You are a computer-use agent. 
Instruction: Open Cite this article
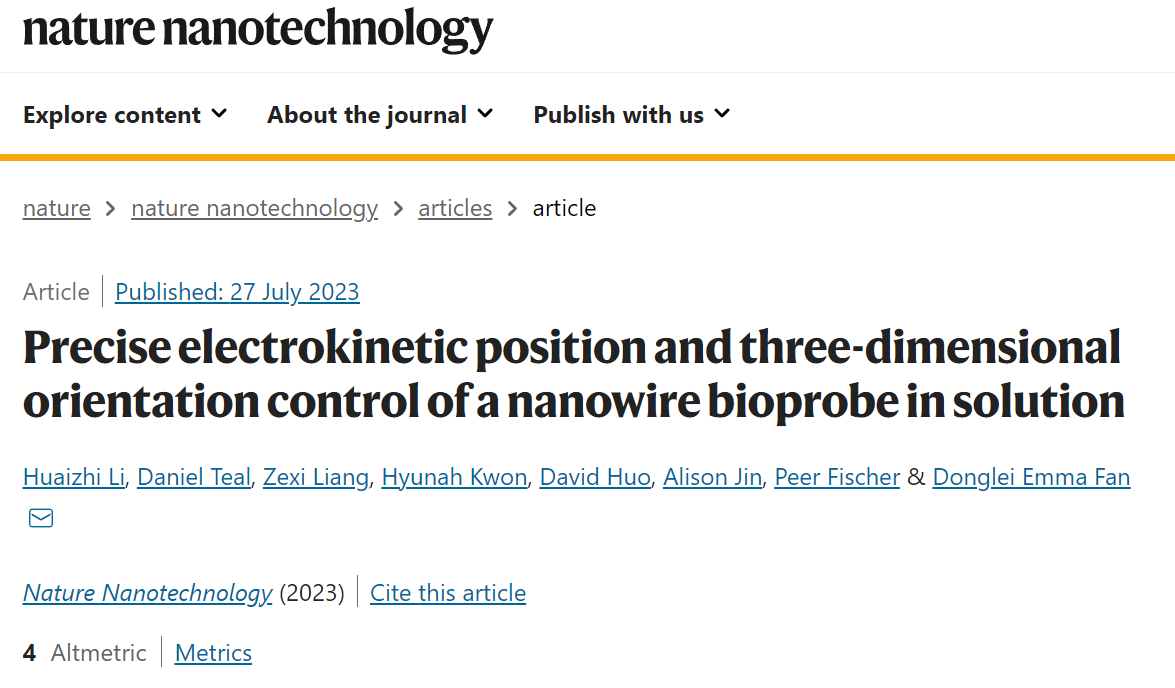point(448,593)
